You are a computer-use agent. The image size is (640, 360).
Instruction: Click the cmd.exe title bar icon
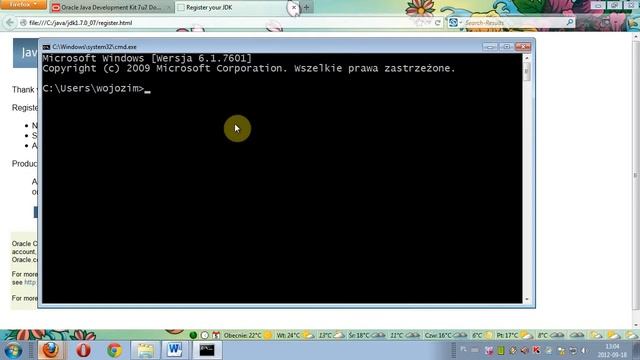point(46,47)
